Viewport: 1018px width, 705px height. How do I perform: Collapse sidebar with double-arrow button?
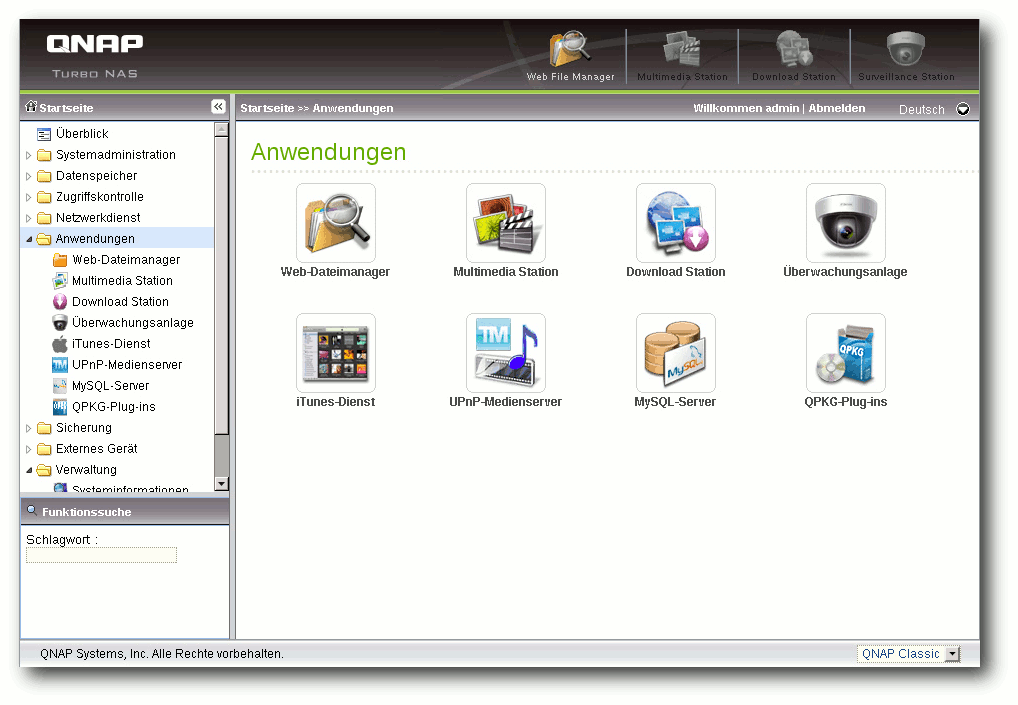click(x=219, y=106)
